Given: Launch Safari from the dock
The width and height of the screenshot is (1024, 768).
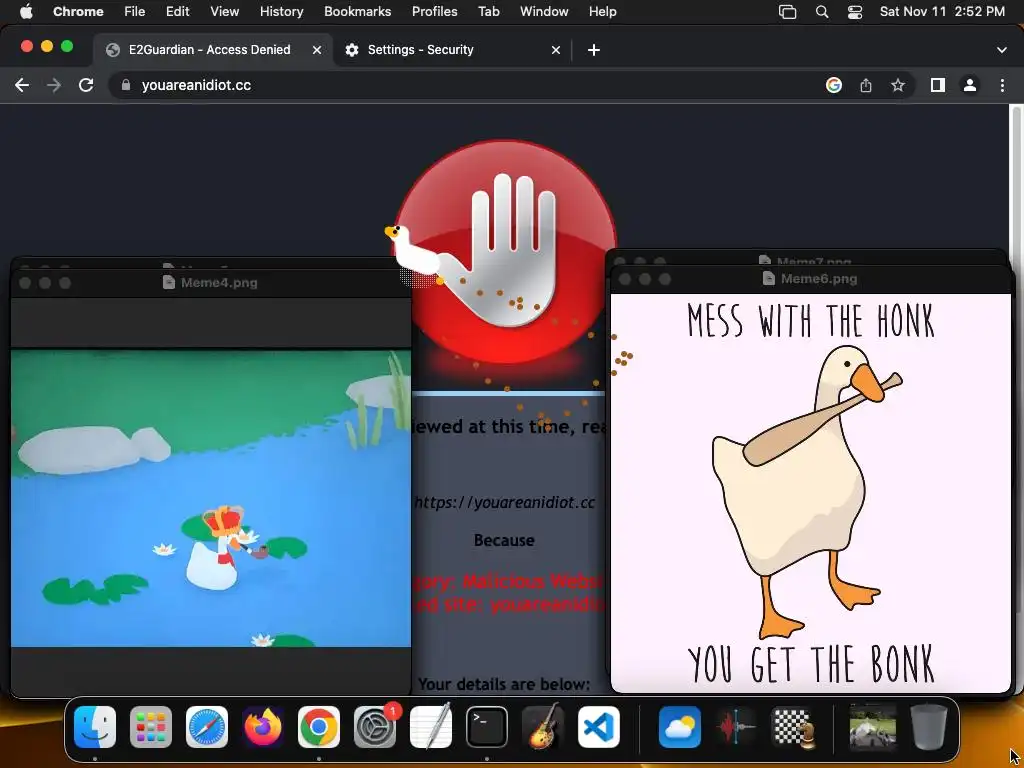Looking at the screenshot, I should pos(207,727).
